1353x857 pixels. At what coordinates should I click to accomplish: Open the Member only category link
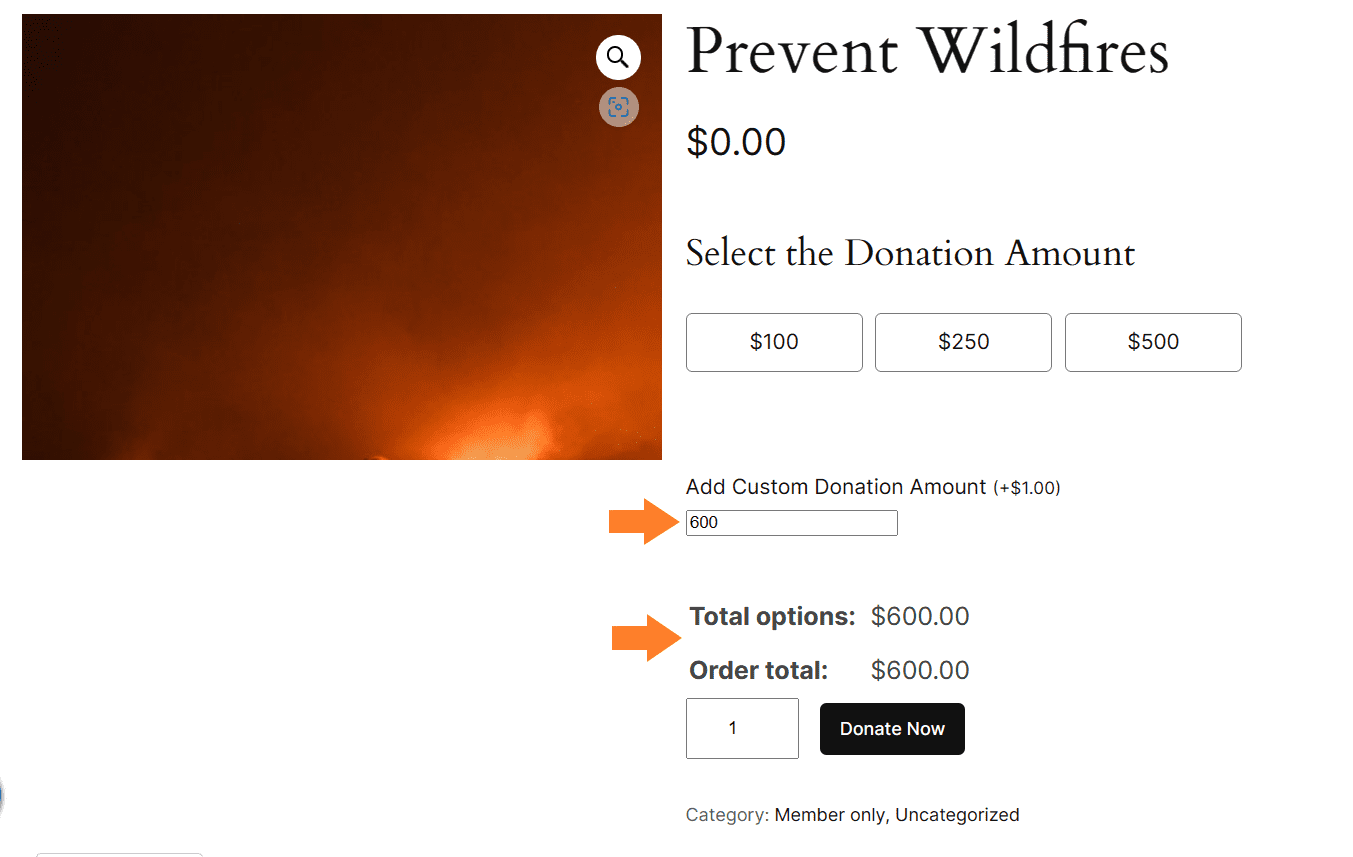coord(829,815)
